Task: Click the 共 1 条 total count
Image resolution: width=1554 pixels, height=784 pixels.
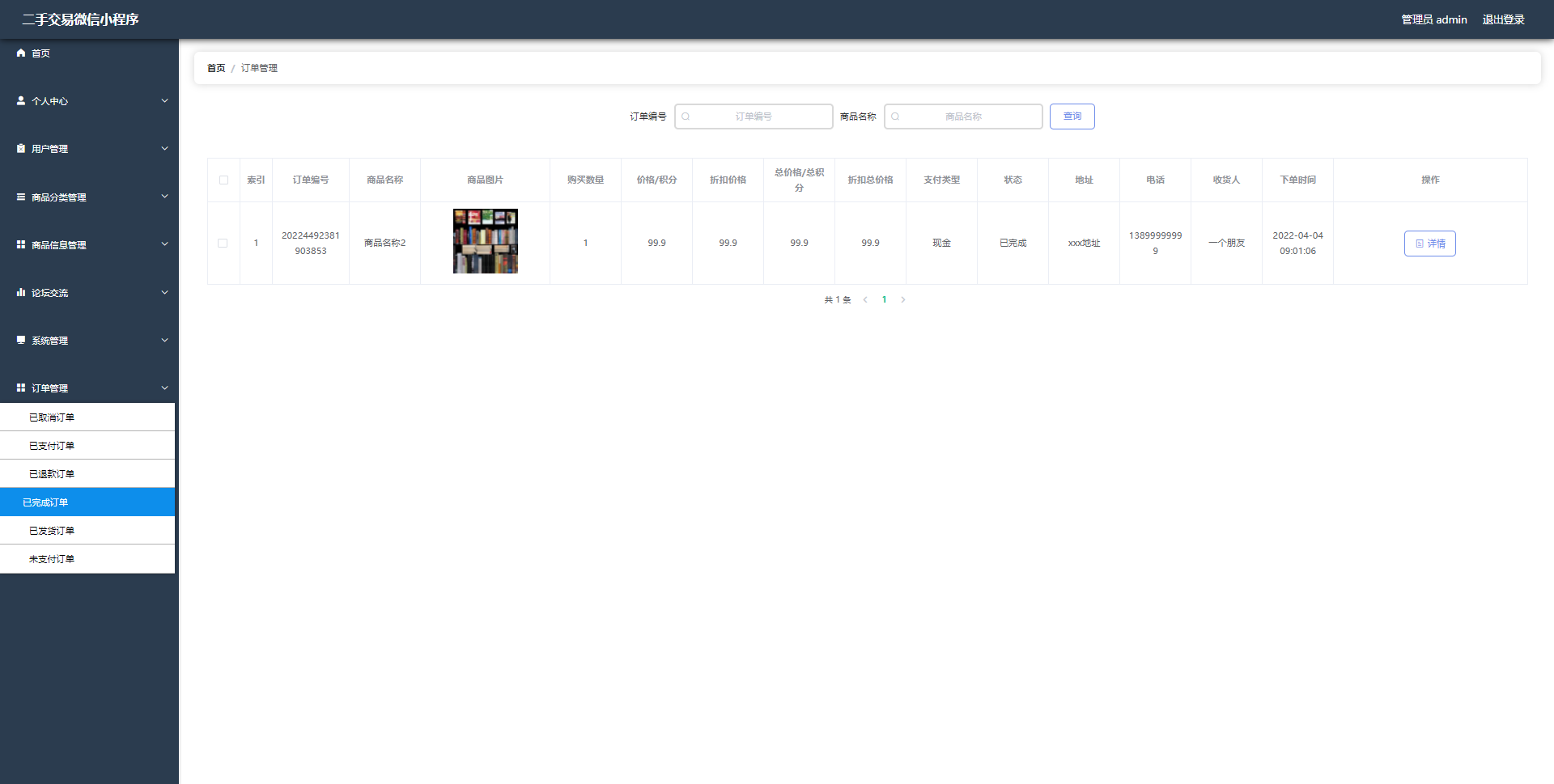Action: coord(838,299)
